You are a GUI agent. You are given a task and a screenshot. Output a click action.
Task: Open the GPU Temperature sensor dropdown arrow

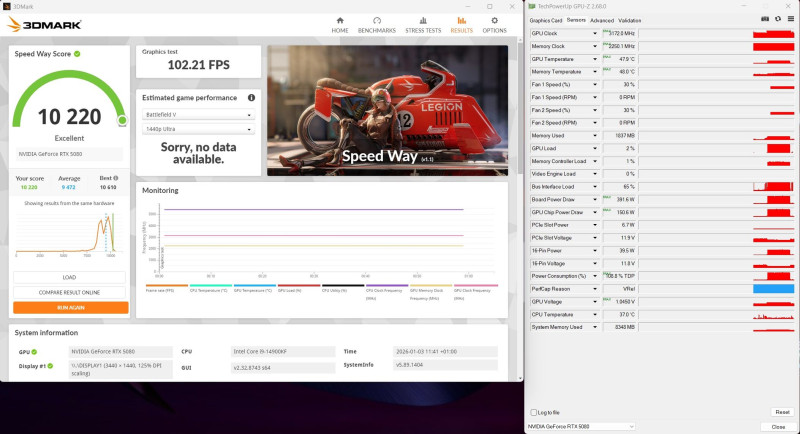(x=594, y=59)
